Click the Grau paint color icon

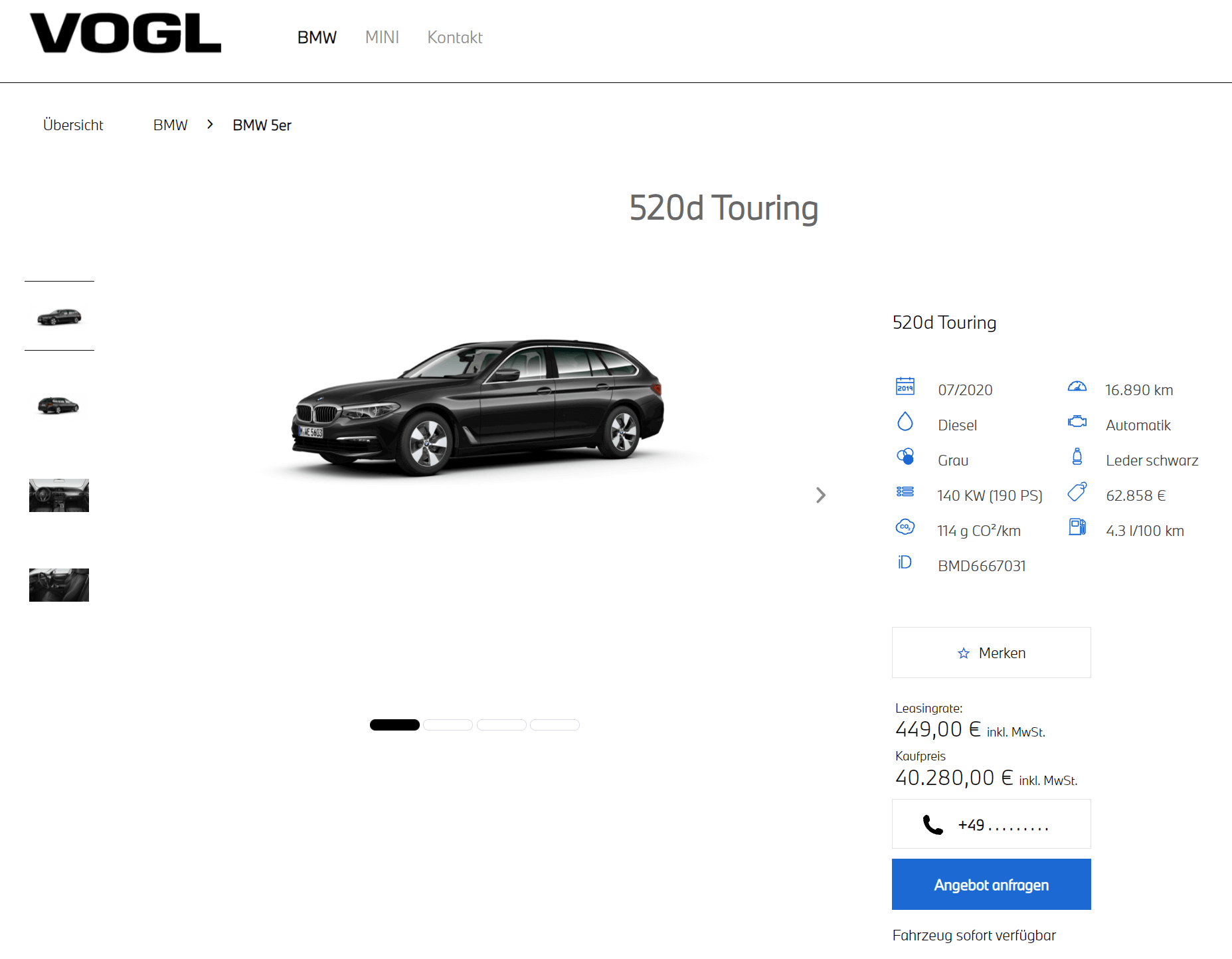click(905, 456)
